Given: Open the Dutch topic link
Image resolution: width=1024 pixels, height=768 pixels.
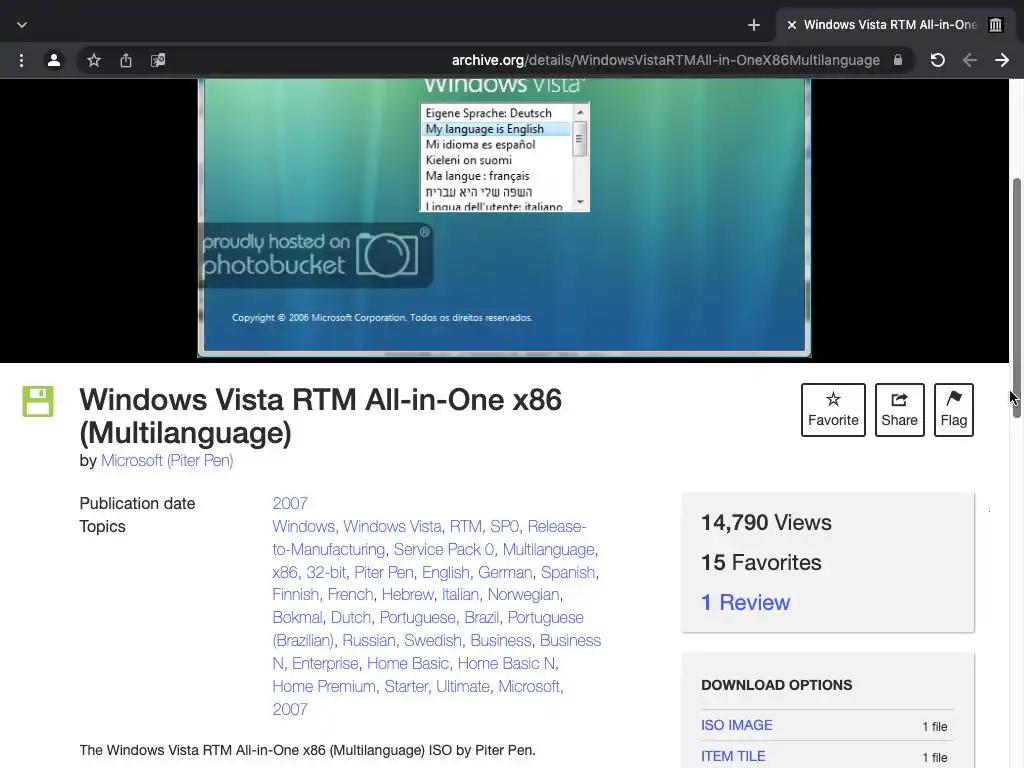Looking at the screenshot, I should coord(351,617).
